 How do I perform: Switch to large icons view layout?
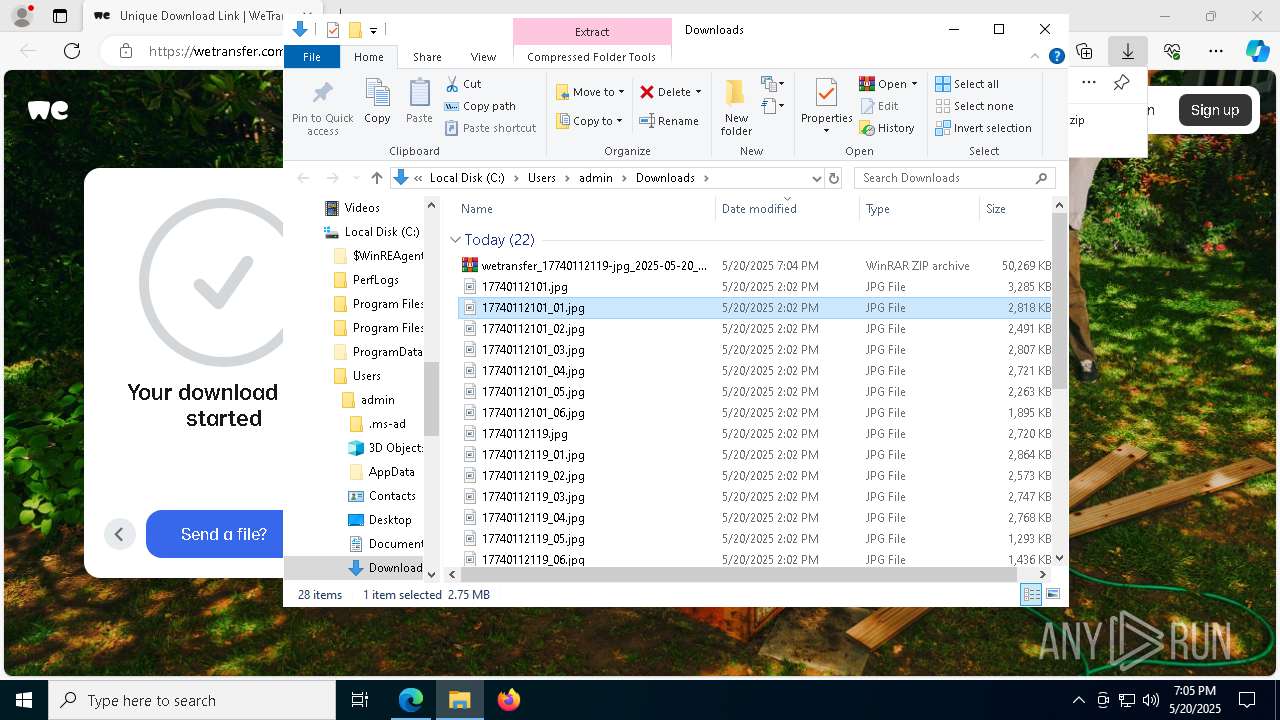pyautogui.click(x=1052, y=595)
